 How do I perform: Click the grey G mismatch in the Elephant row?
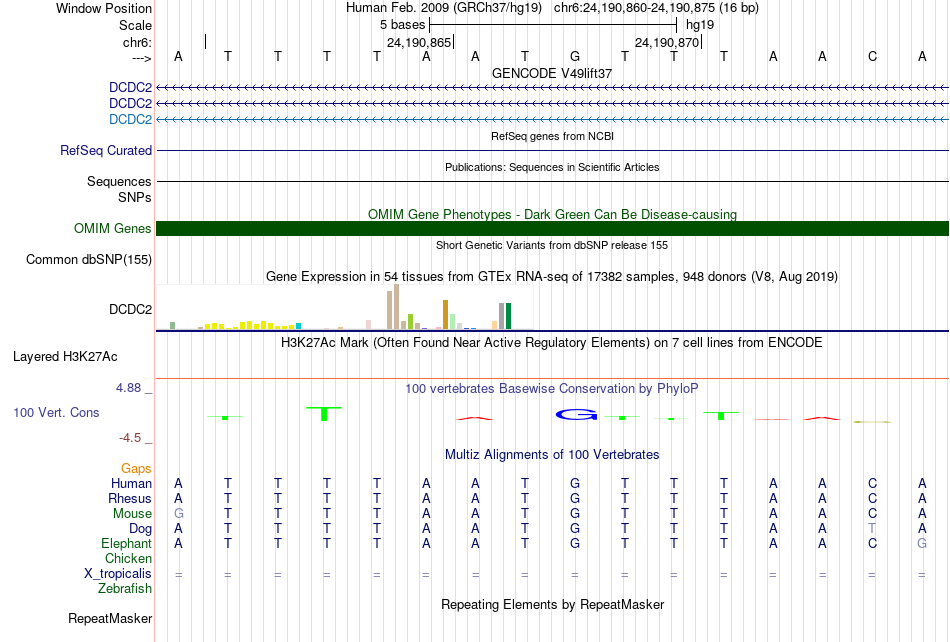pyautogui.click(x=922, y=543)
